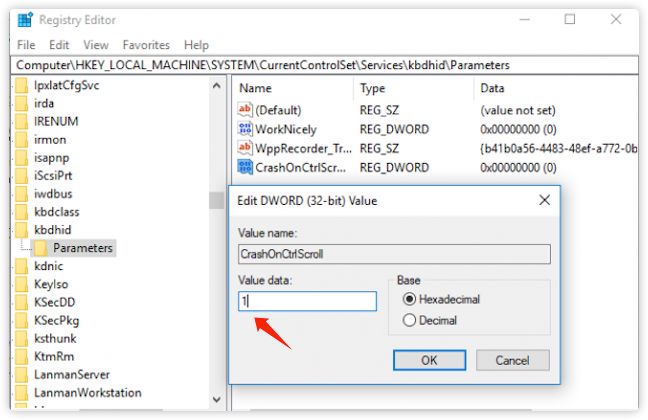
Task: Select the KSecDD folder icon
Action: pos(21,302)
